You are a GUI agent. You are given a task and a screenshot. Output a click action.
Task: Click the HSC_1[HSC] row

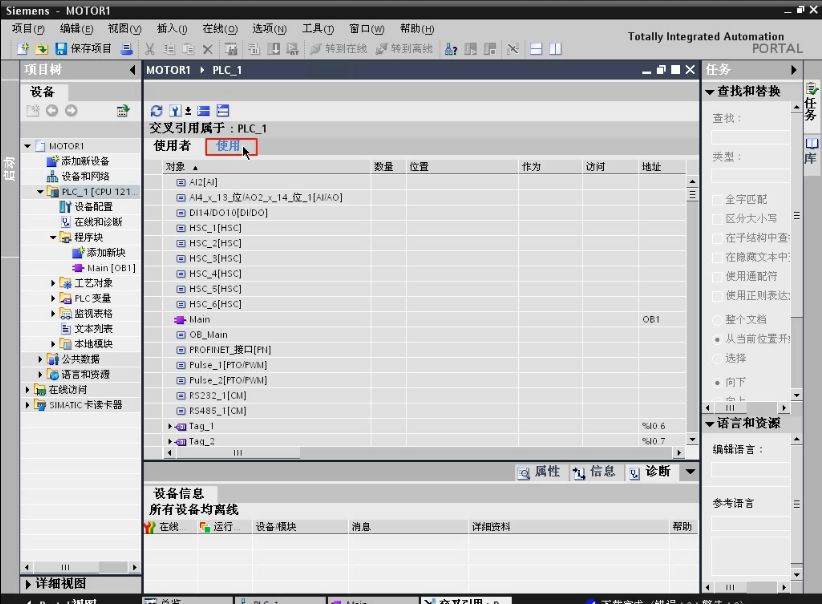tap(415, 228)
